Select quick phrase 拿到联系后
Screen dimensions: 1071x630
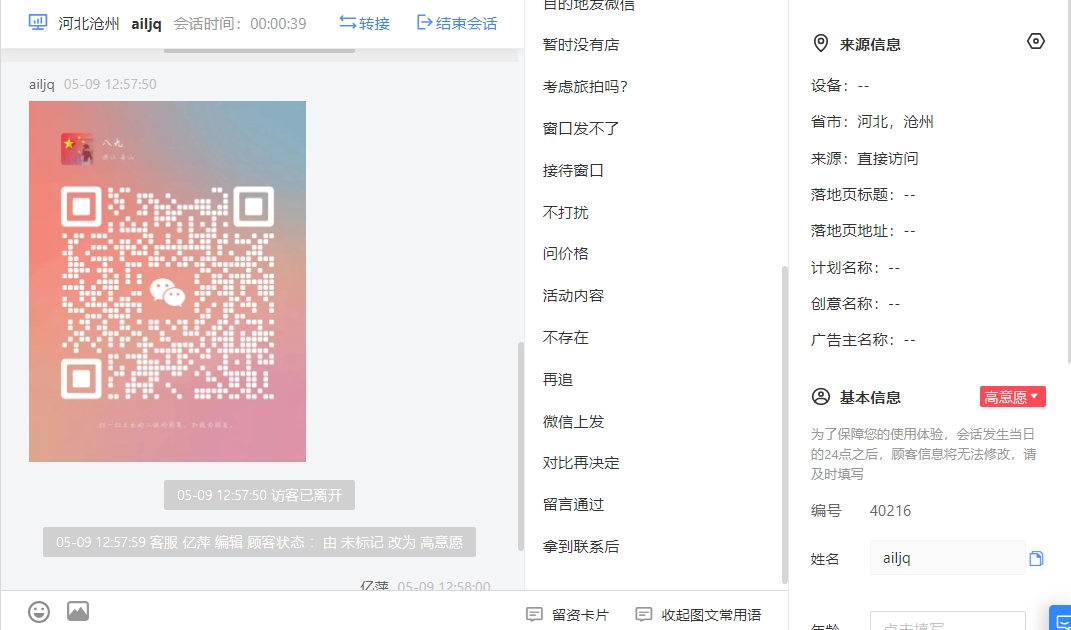581,547
